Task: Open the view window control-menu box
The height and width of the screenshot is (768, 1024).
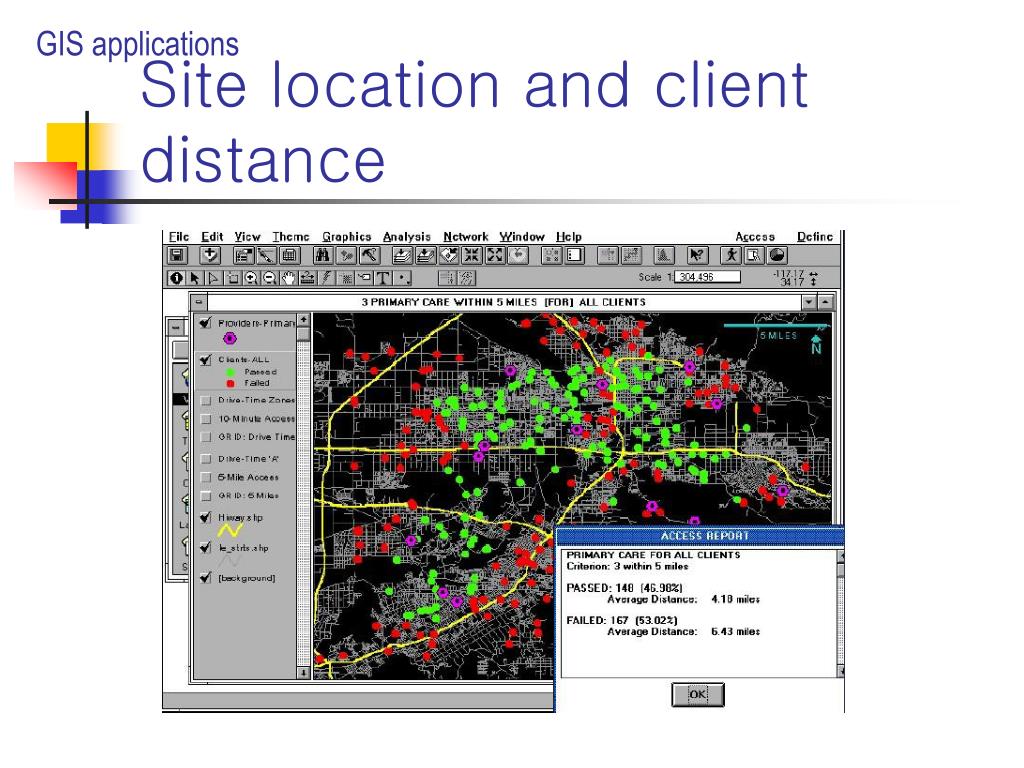Action: click(x=199, y=302)
